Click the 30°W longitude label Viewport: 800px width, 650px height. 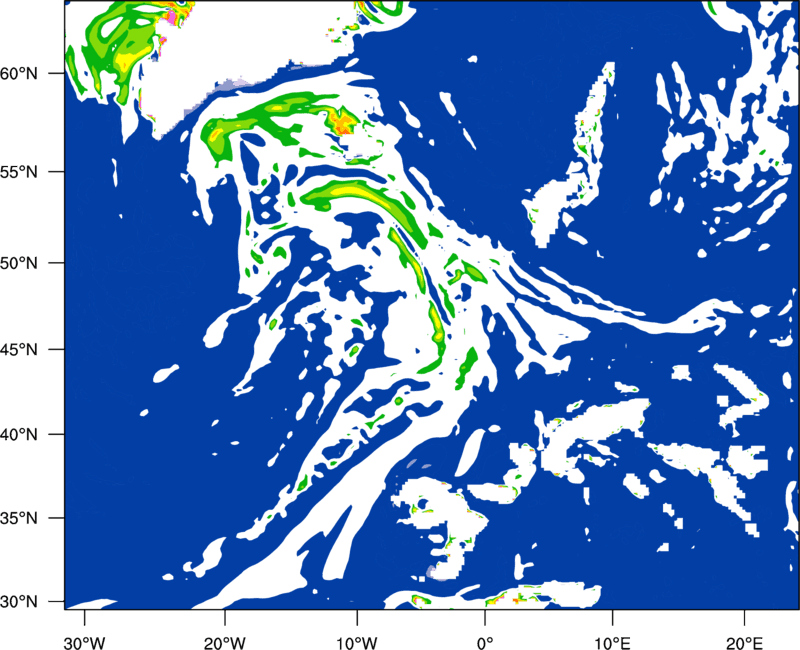[85, 642]
